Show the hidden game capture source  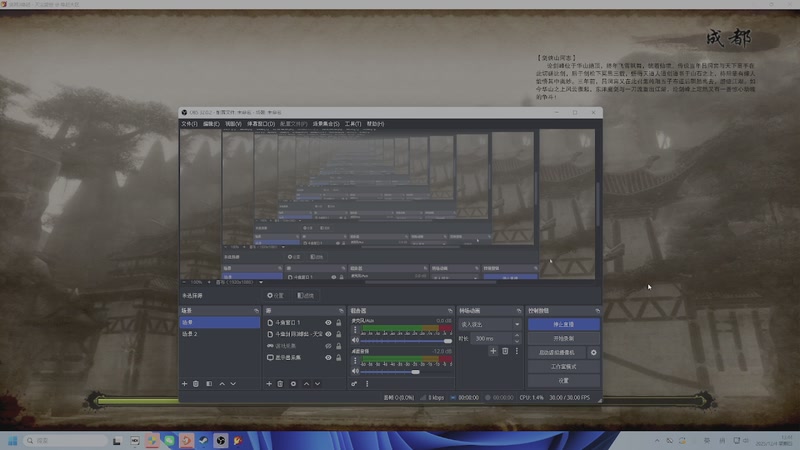pyautogui.click(x=328, y=346)
